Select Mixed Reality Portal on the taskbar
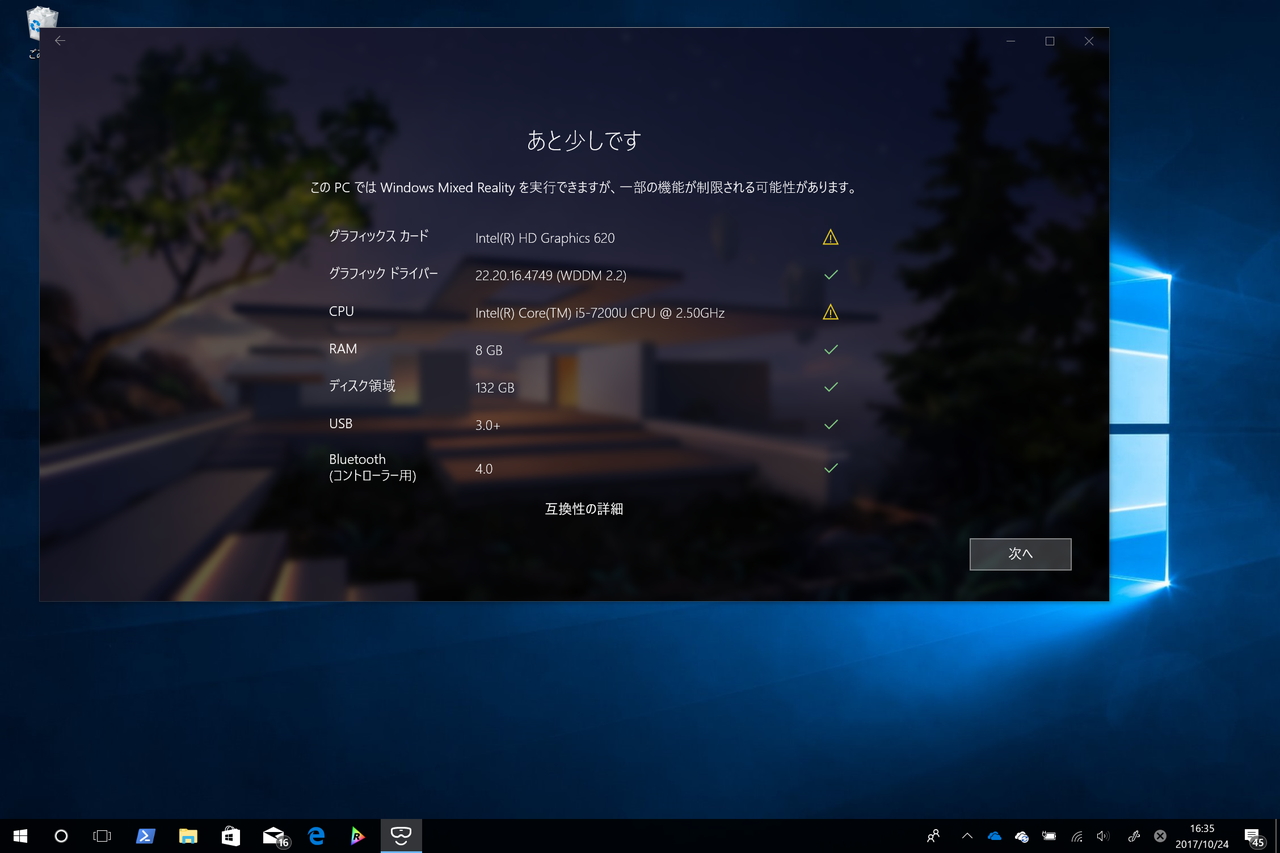 401,836
